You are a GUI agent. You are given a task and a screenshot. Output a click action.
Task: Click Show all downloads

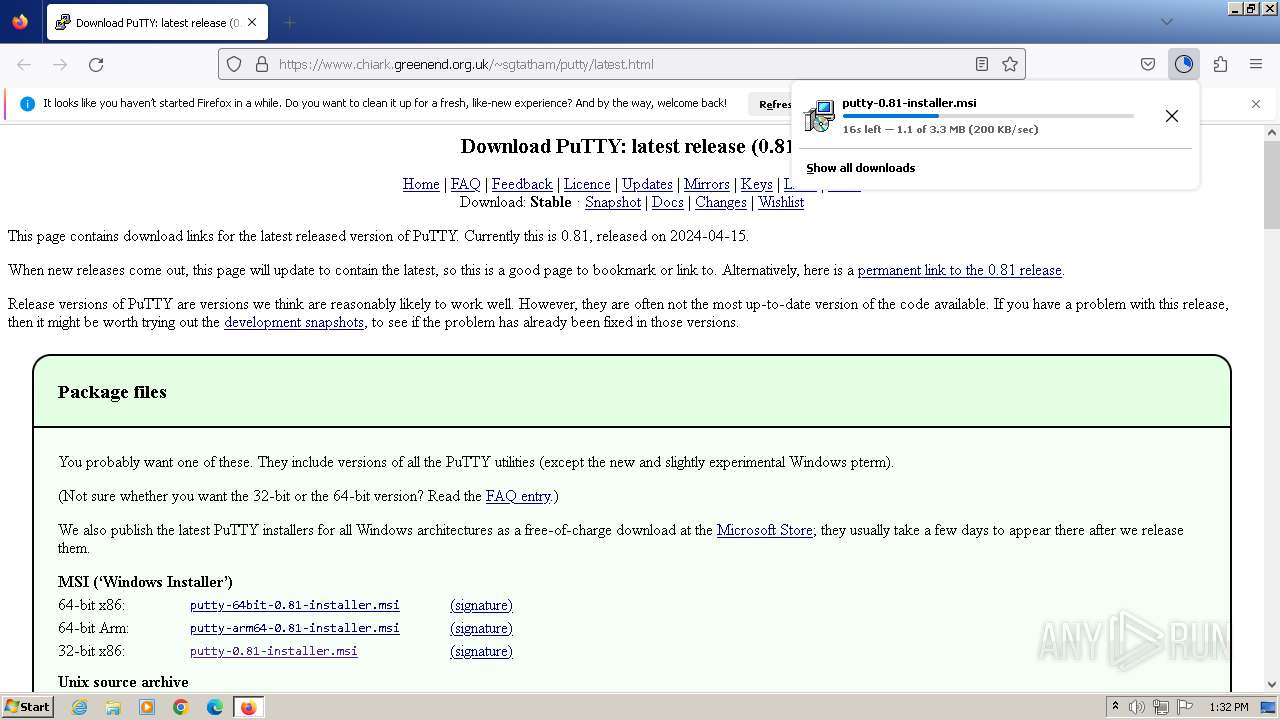tap(860, 168)
